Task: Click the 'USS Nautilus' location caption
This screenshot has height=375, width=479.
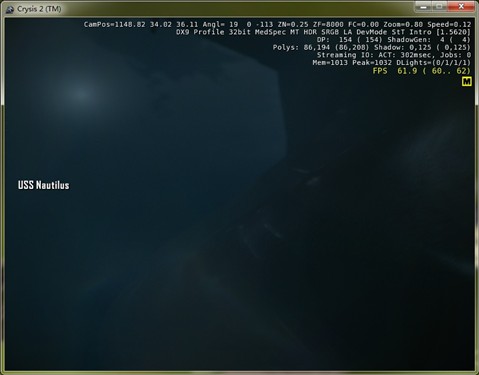Action: click(x=44, y=185)
